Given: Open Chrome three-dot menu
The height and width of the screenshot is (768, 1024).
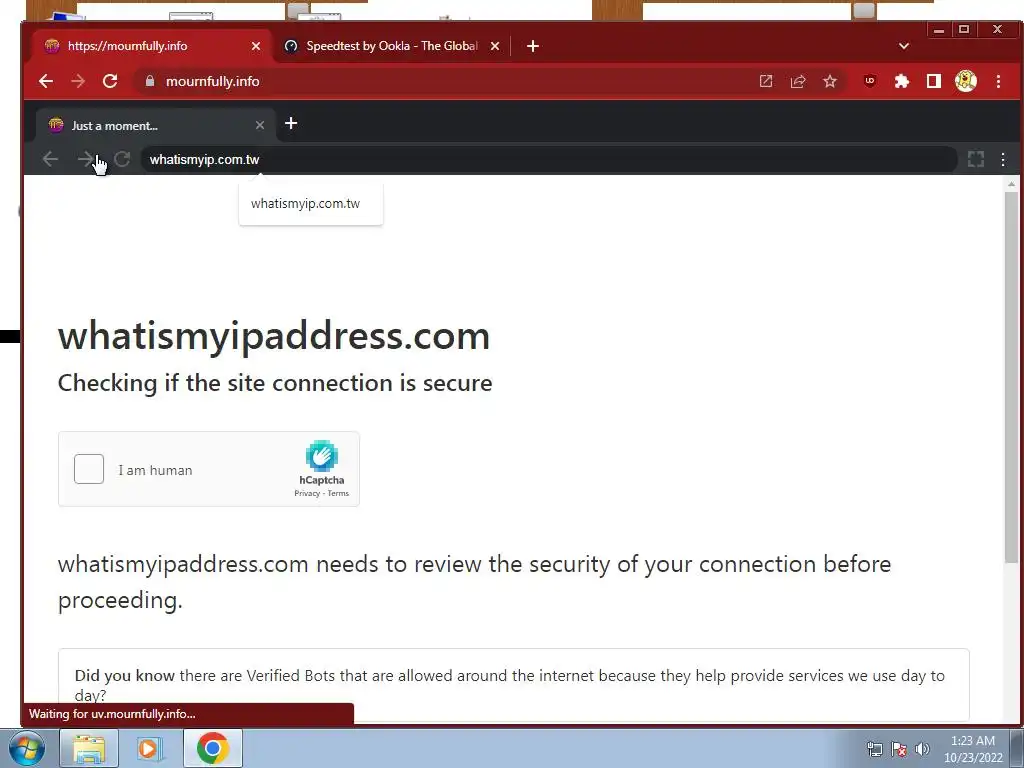Looking at the screenshot, I should (x=998, y=81).
